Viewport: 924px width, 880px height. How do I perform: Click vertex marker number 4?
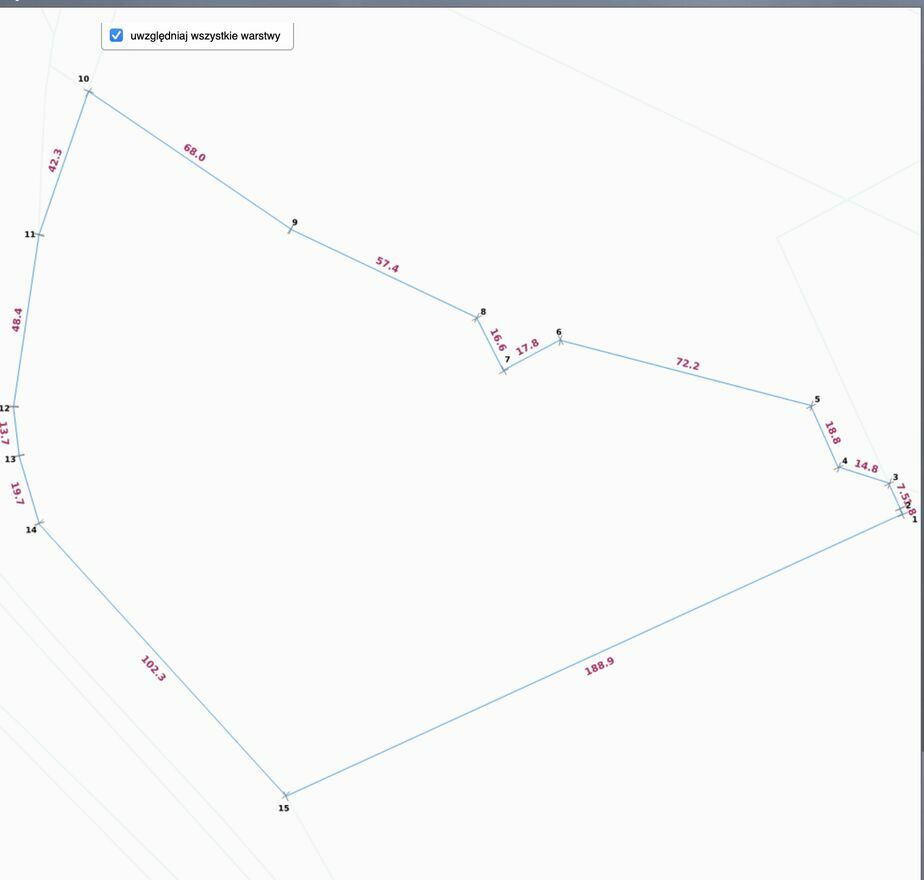coord(838,467)
